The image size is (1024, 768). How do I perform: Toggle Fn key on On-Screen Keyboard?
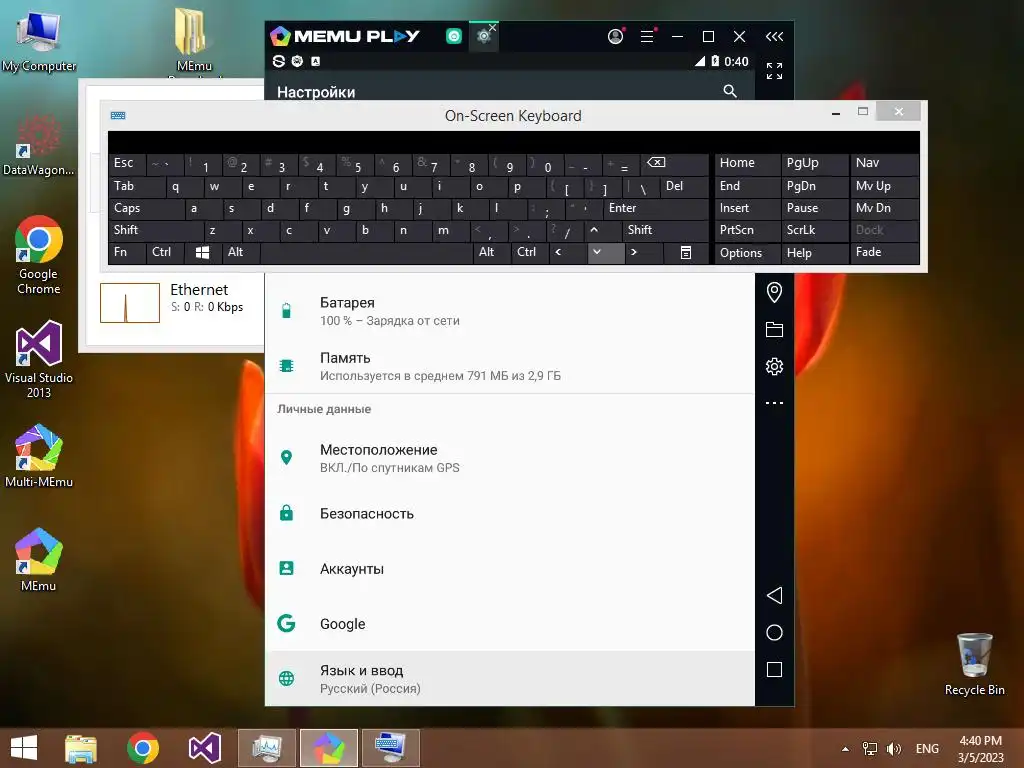click(x=127, y=253)
